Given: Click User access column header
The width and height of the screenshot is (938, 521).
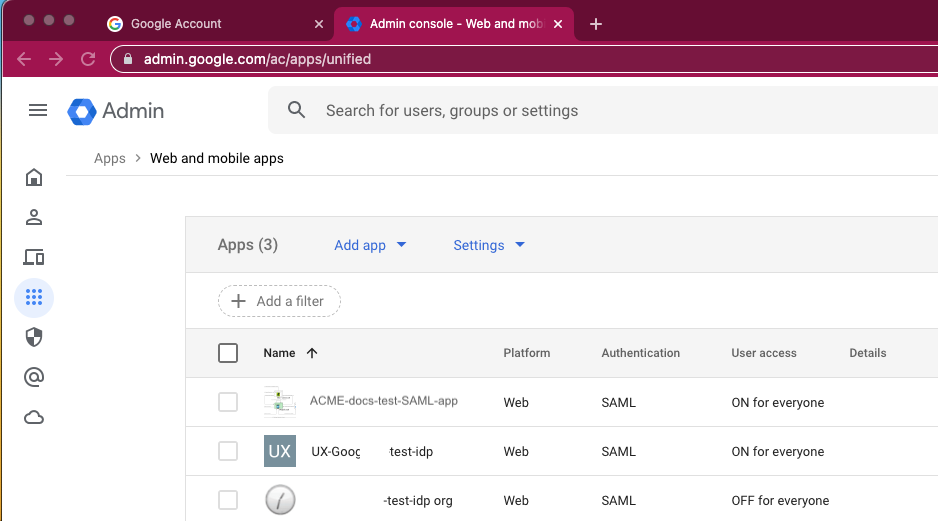Looking at the screenshot, I should [x=764, y=353].
